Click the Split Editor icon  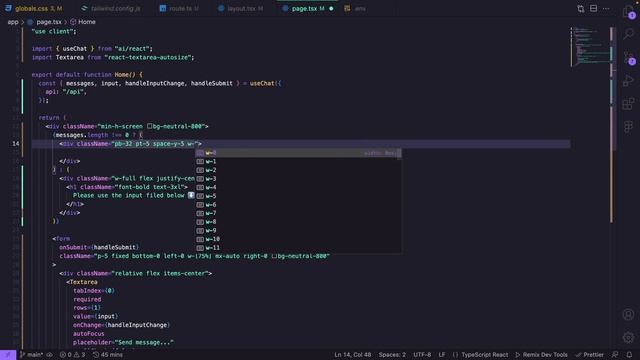tap(593, 9)
